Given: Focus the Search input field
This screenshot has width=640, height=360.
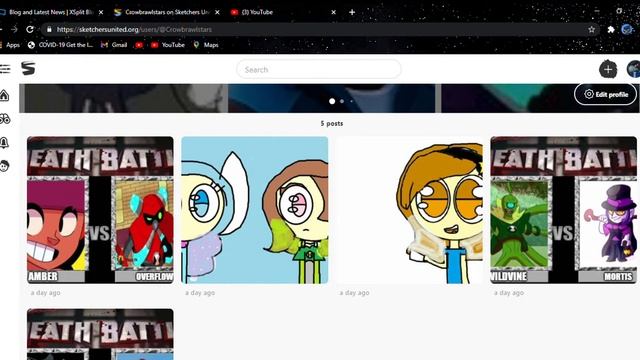Looking at the screenshot, I should coord(319,69).
